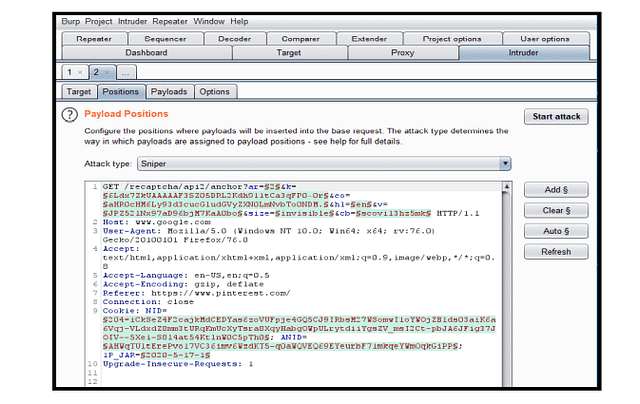Click the Accept-Language header line
The height and width of the screenshot is (404, 640).
click(x=186, y=275)
